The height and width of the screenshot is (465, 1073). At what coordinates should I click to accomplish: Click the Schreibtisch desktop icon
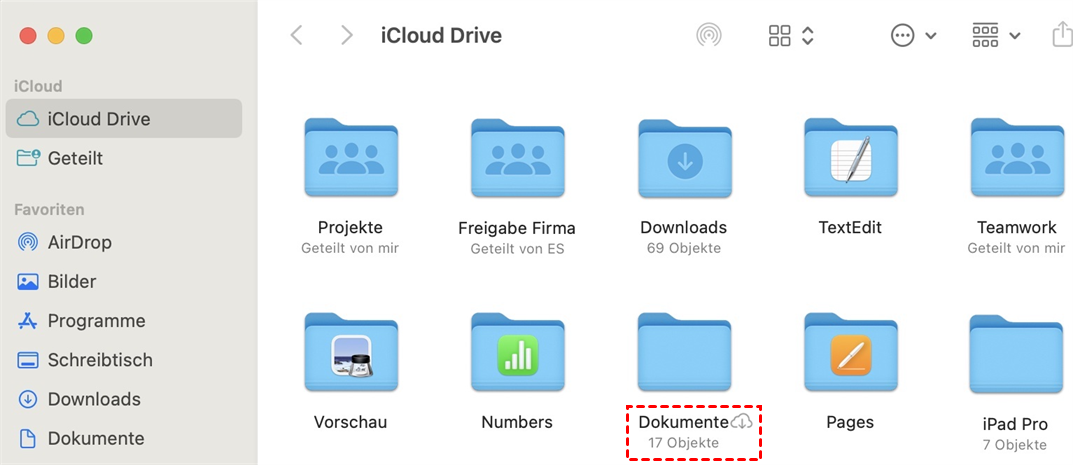[28, 360]
